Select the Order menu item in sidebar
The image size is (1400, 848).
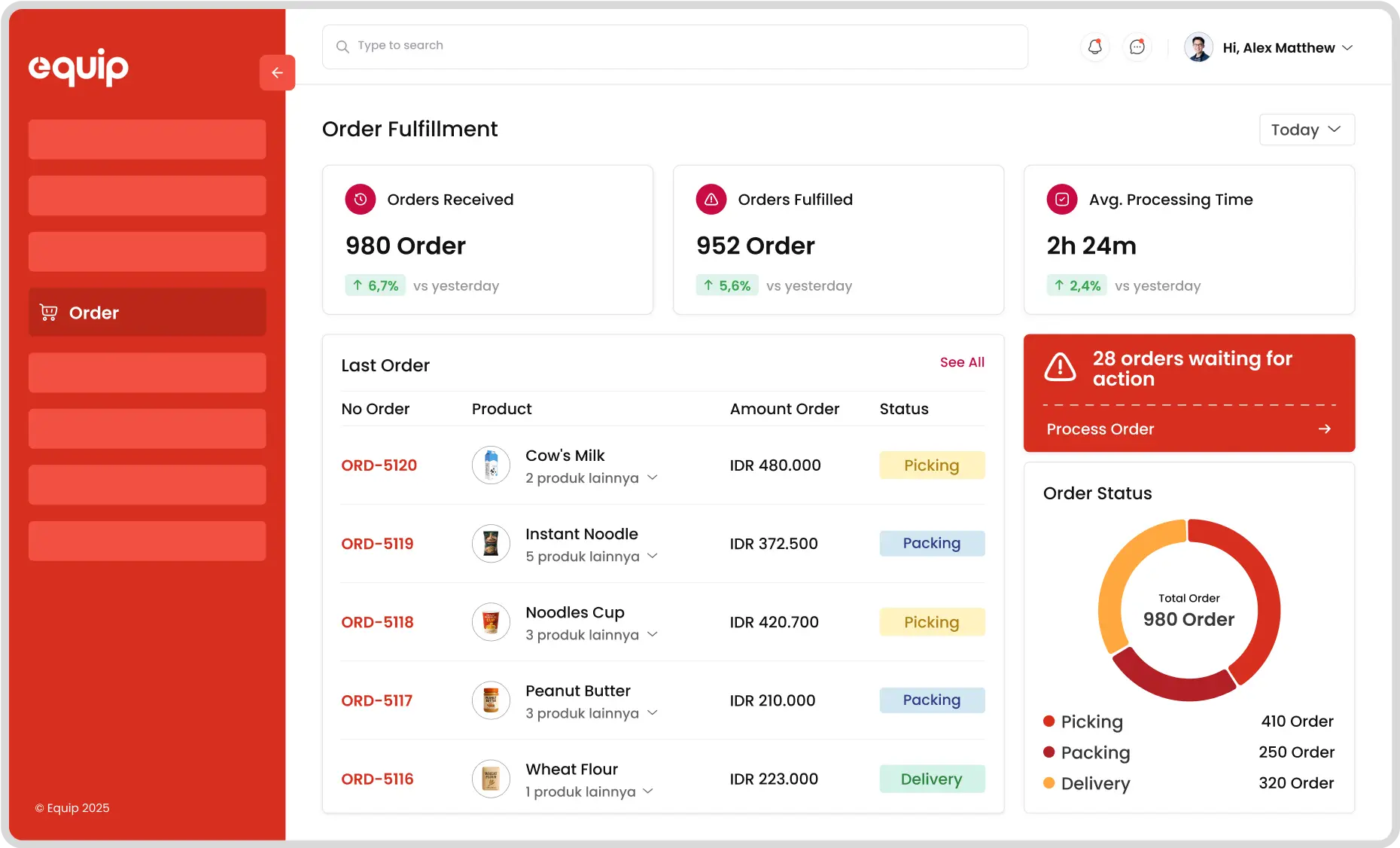[148, 313]
